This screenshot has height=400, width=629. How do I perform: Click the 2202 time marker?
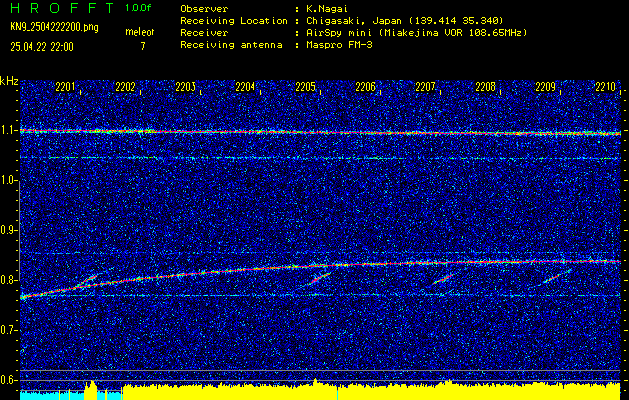125,87
